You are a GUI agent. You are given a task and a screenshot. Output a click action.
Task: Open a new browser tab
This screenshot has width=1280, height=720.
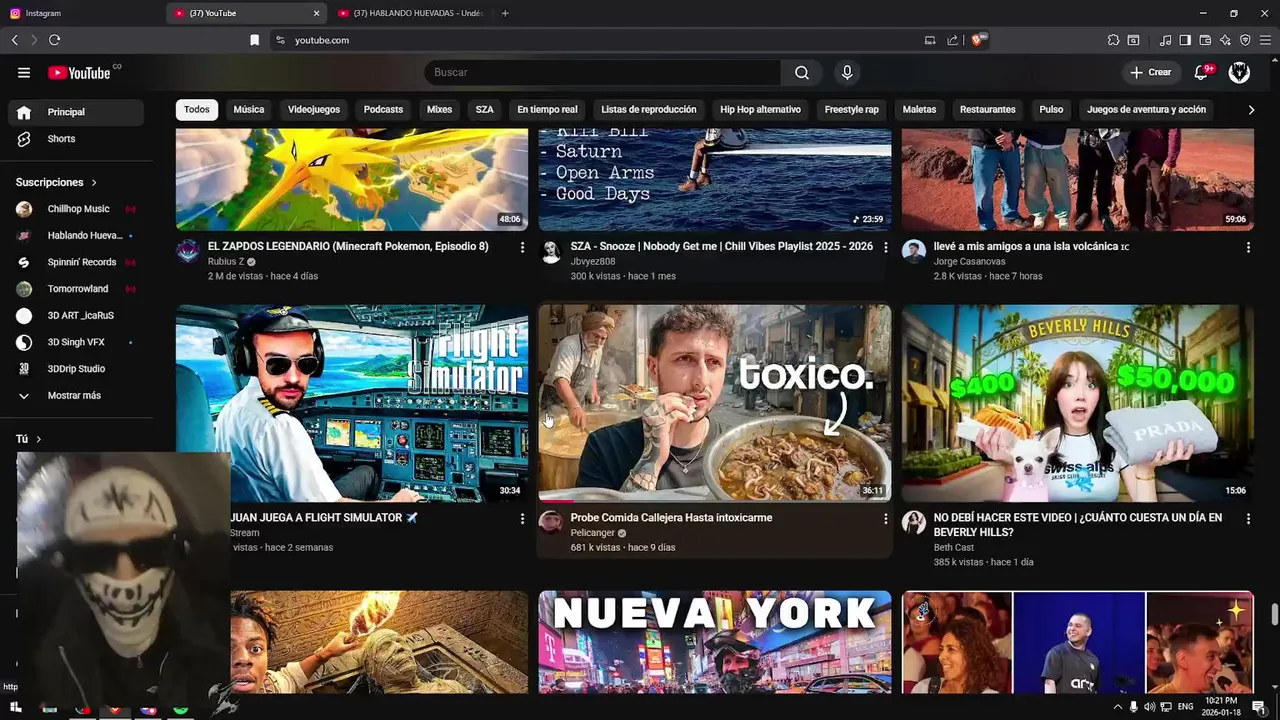point(505,13)
